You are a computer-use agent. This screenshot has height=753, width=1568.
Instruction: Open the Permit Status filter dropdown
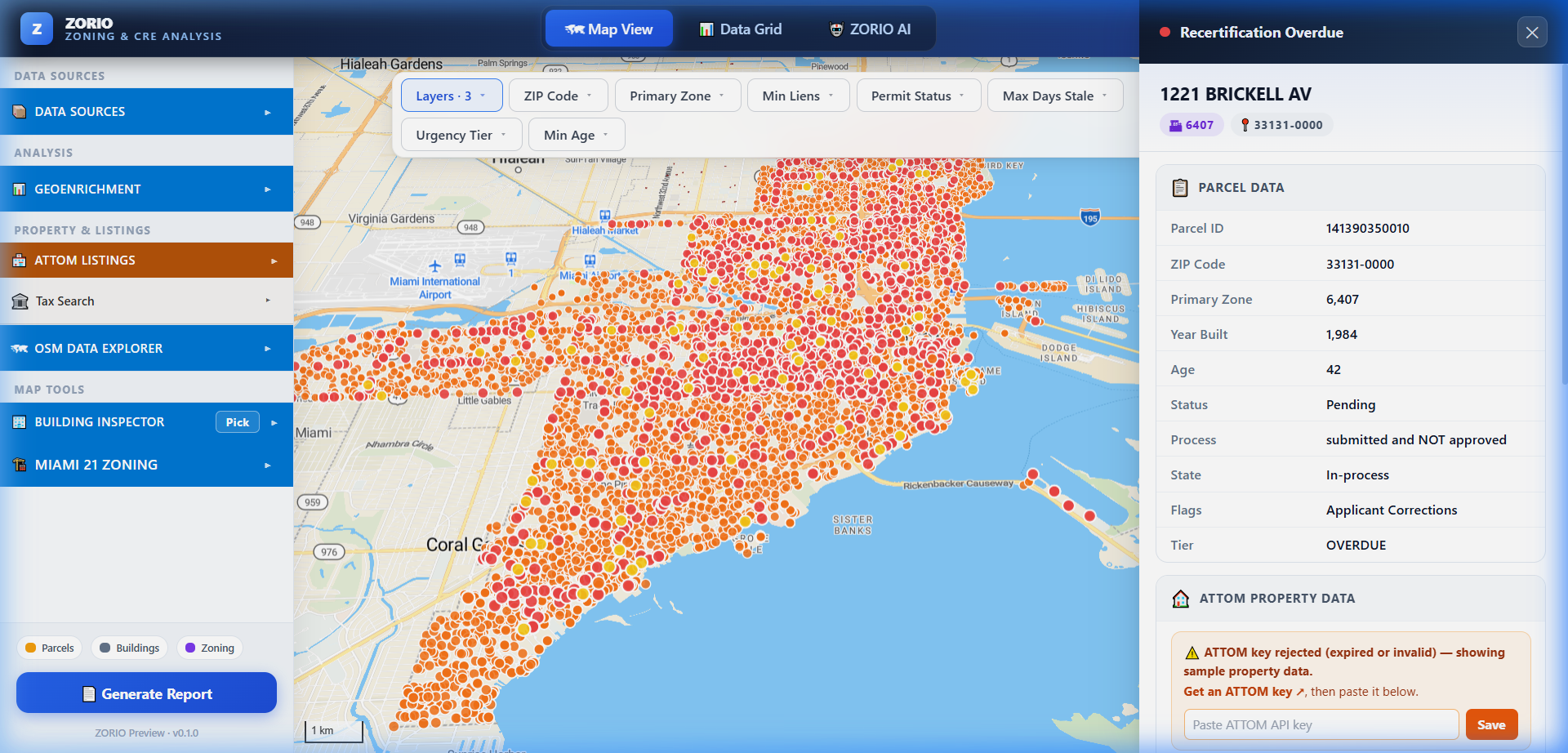pos(918,96)
